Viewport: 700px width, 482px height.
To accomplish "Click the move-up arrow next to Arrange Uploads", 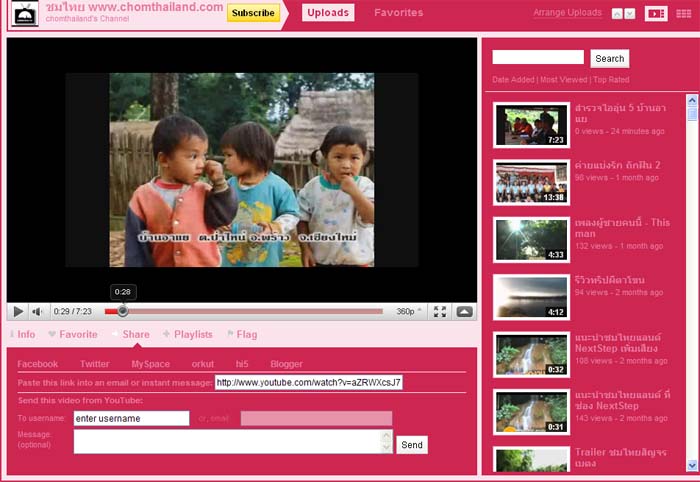I will tap(617, 14).
